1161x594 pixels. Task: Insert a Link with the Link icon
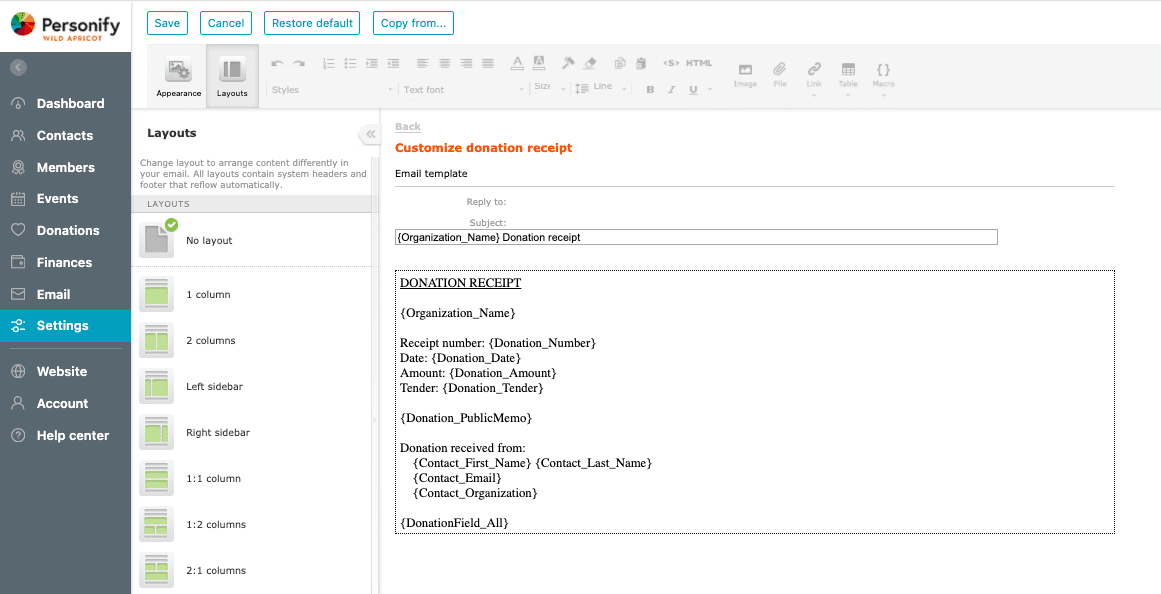813,72
